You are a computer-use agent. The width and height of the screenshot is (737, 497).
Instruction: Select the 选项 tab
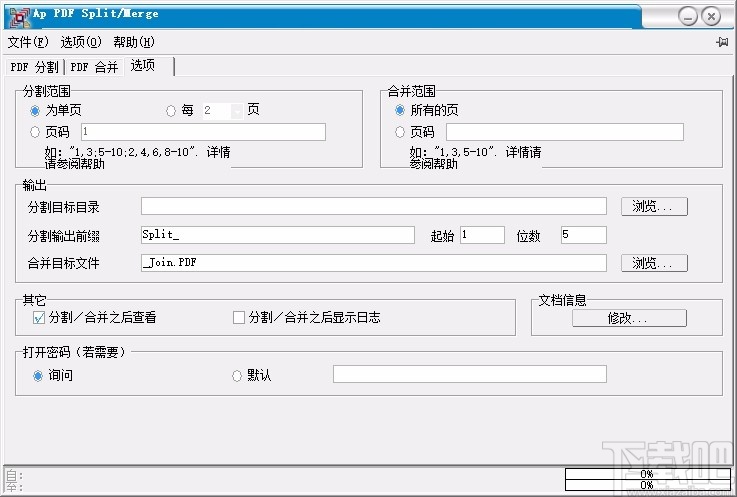click(x=149, y=66)
